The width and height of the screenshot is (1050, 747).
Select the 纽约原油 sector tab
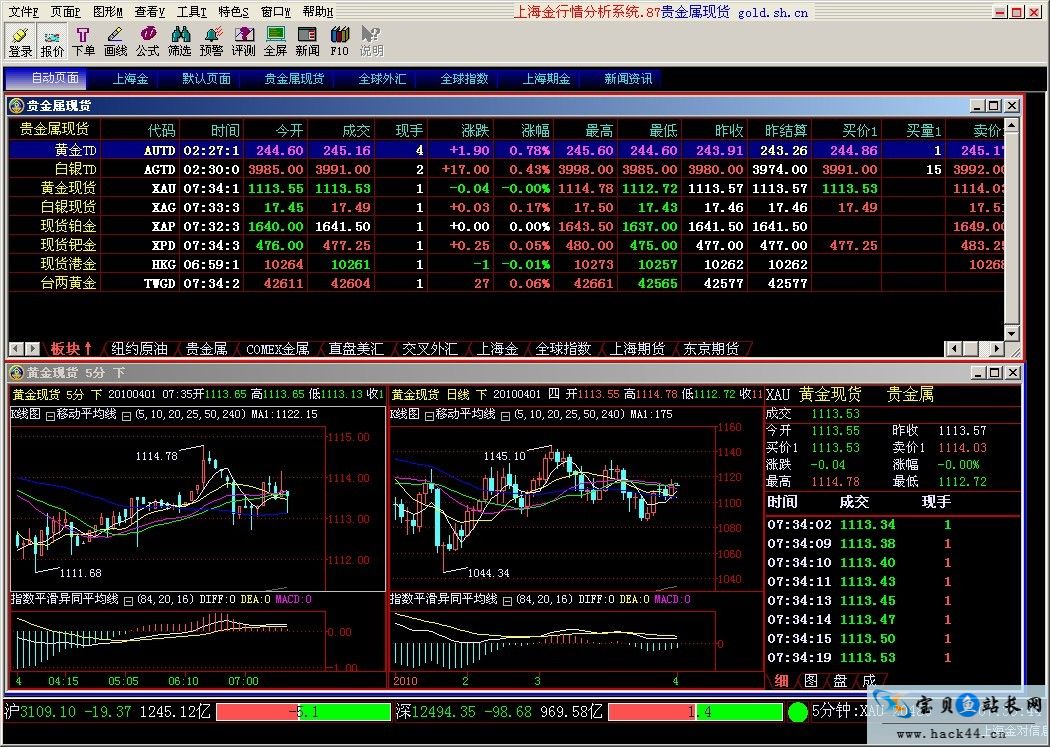point(139,349)
